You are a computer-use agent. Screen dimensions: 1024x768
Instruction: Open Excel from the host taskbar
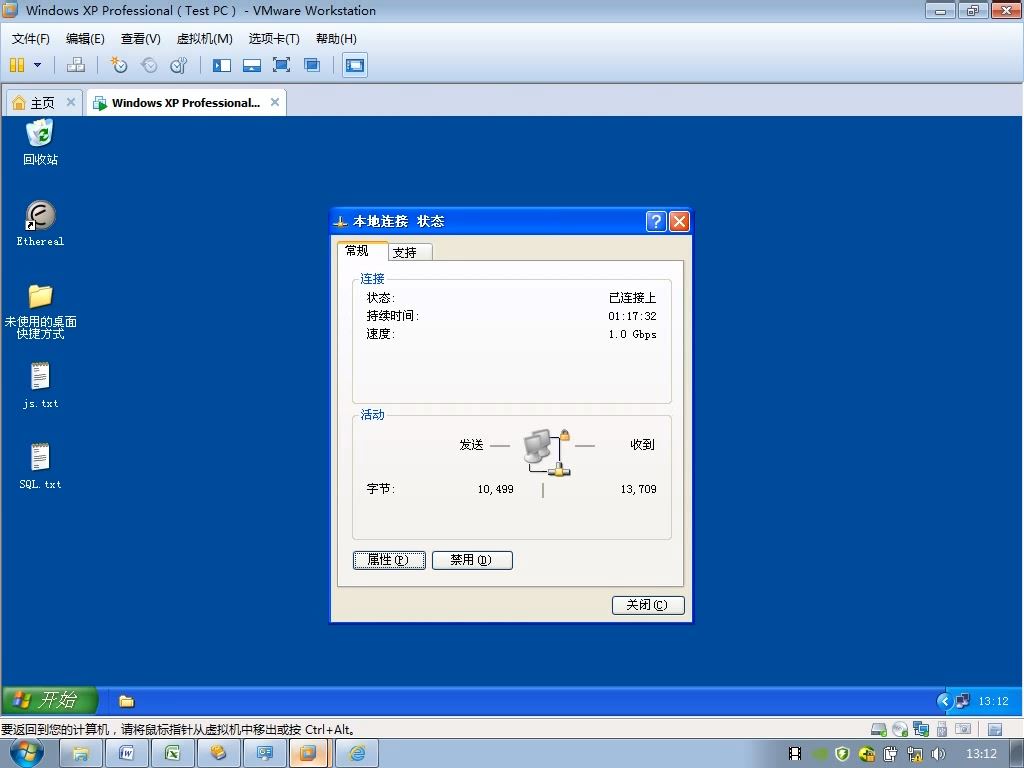pos(172,754)
